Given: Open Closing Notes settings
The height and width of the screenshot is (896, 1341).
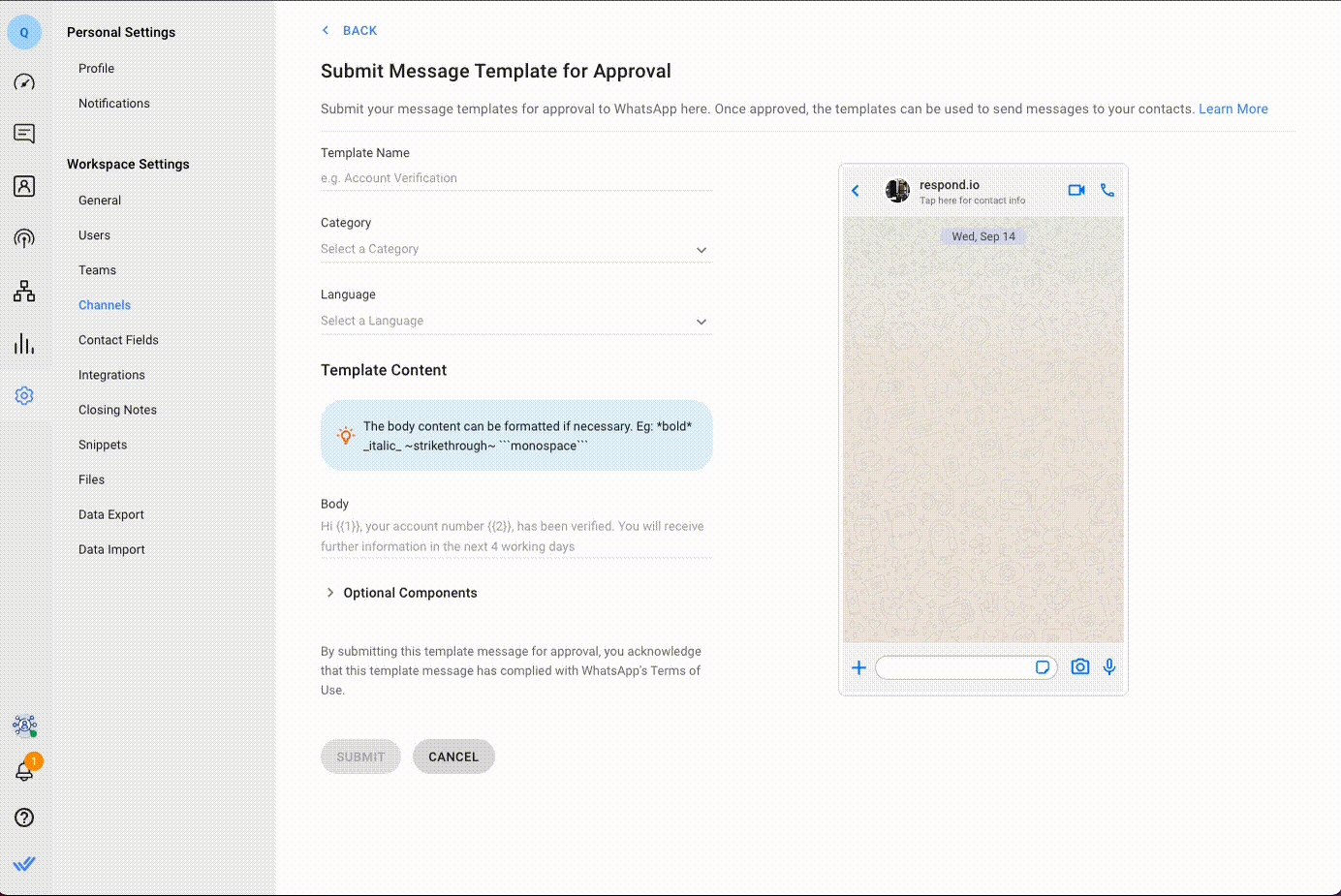Looking at the screenshot, I should (x=117, y=410).
